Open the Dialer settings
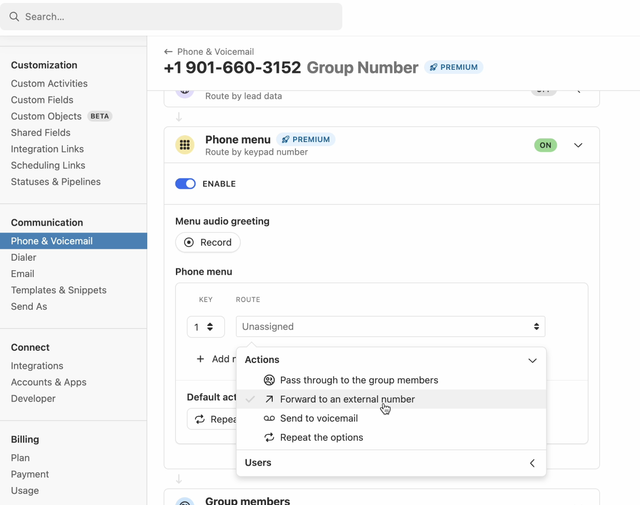 pos(24,258)
